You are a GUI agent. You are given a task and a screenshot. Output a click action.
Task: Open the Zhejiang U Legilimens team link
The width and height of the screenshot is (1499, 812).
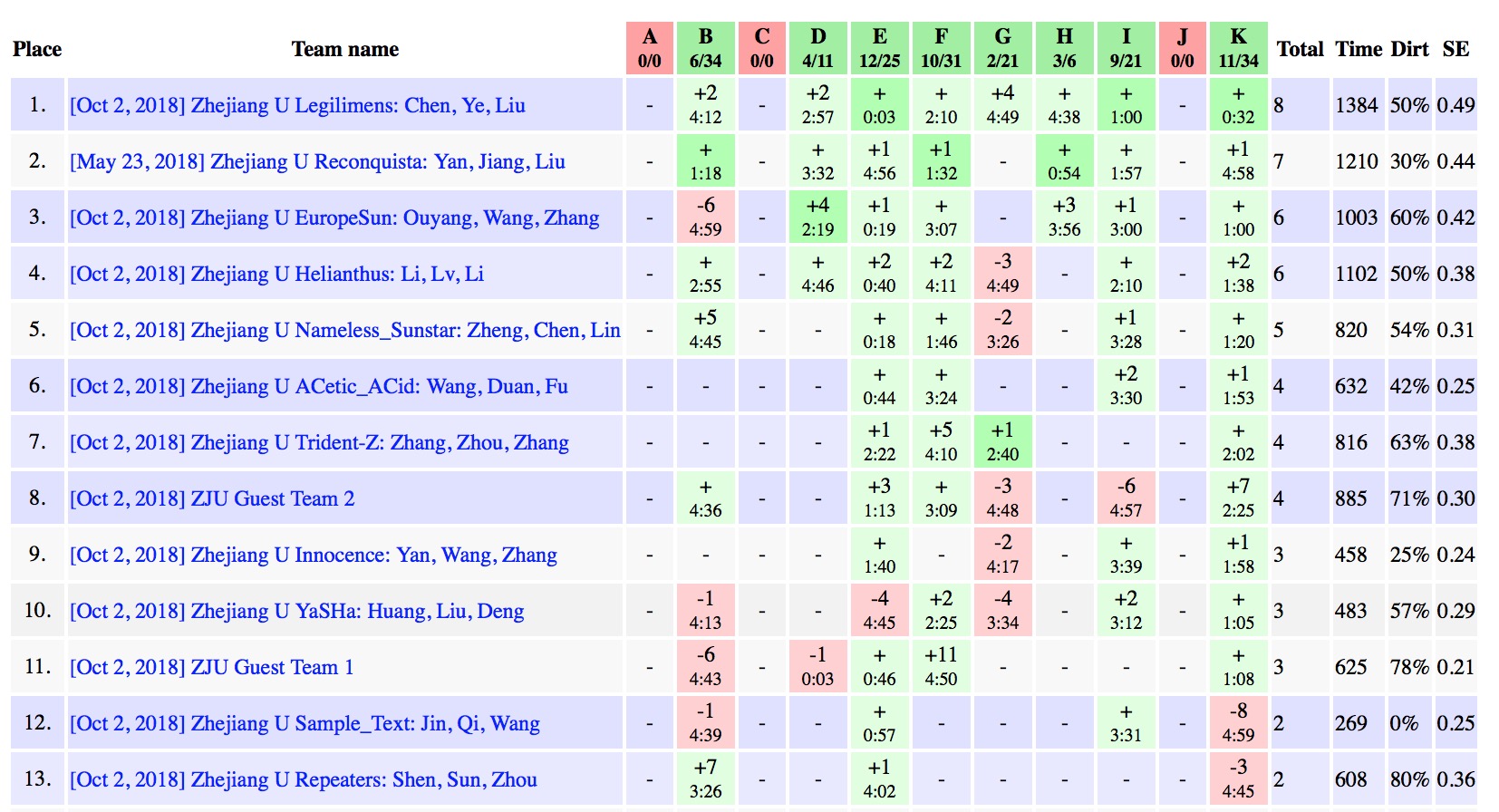[297, 105]
